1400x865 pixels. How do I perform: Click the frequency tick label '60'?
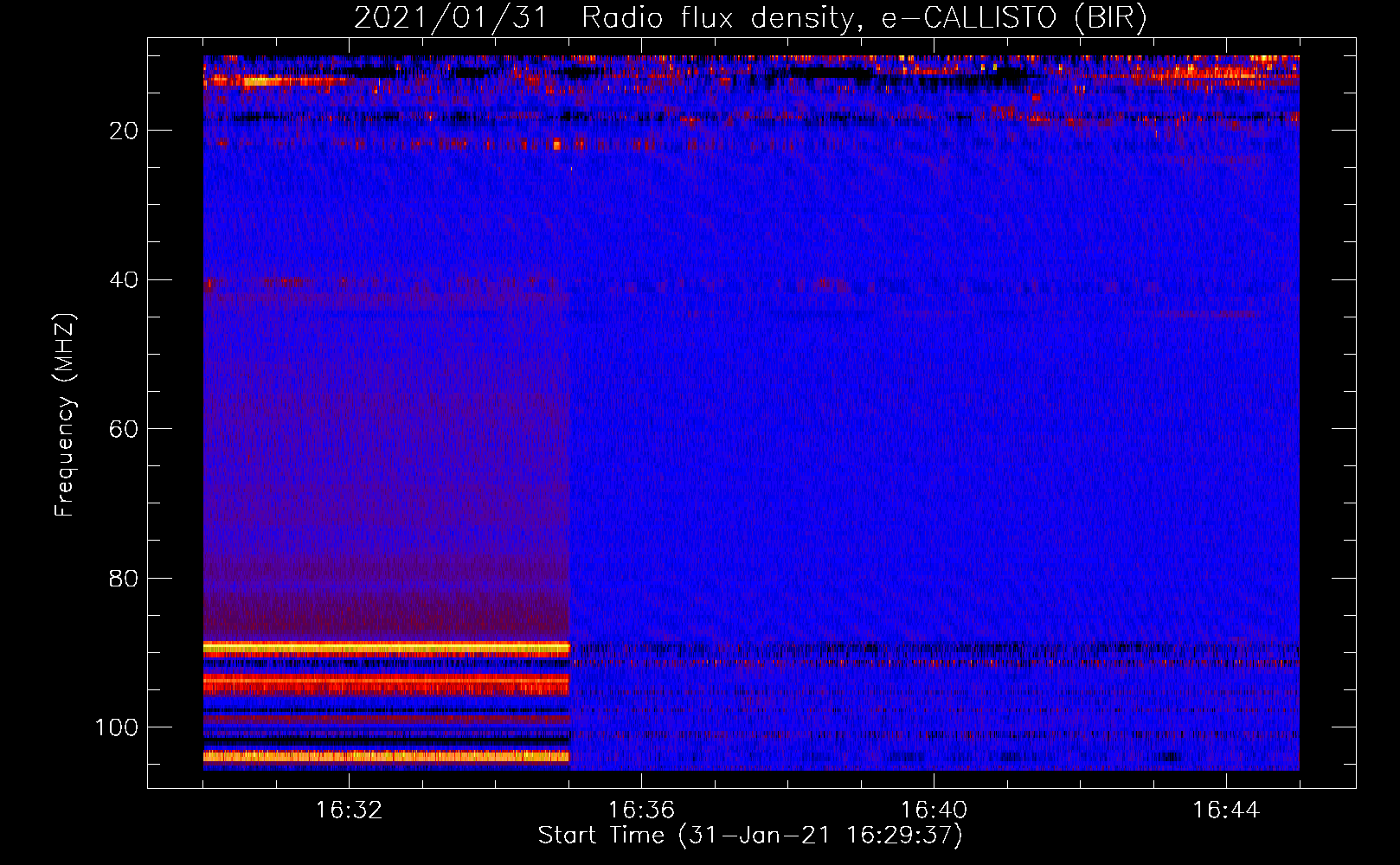click(125, 429)
